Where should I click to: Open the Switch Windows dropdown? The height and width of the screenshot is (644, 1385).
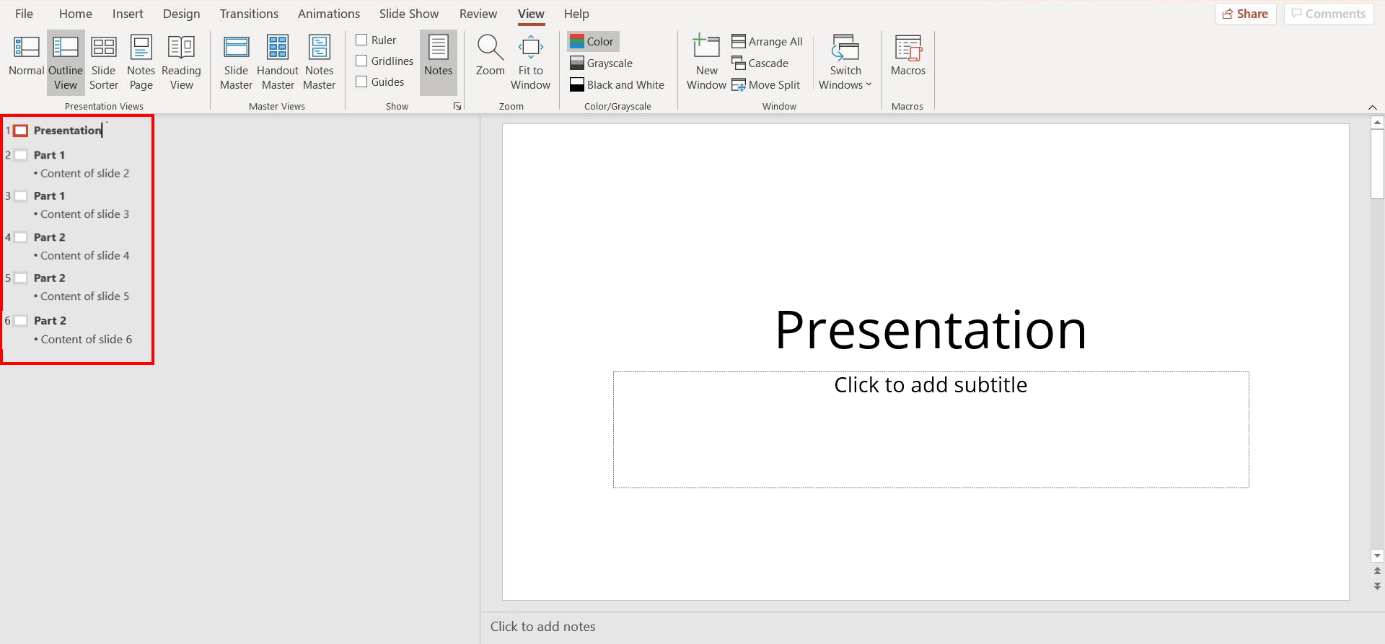[845, 62]
